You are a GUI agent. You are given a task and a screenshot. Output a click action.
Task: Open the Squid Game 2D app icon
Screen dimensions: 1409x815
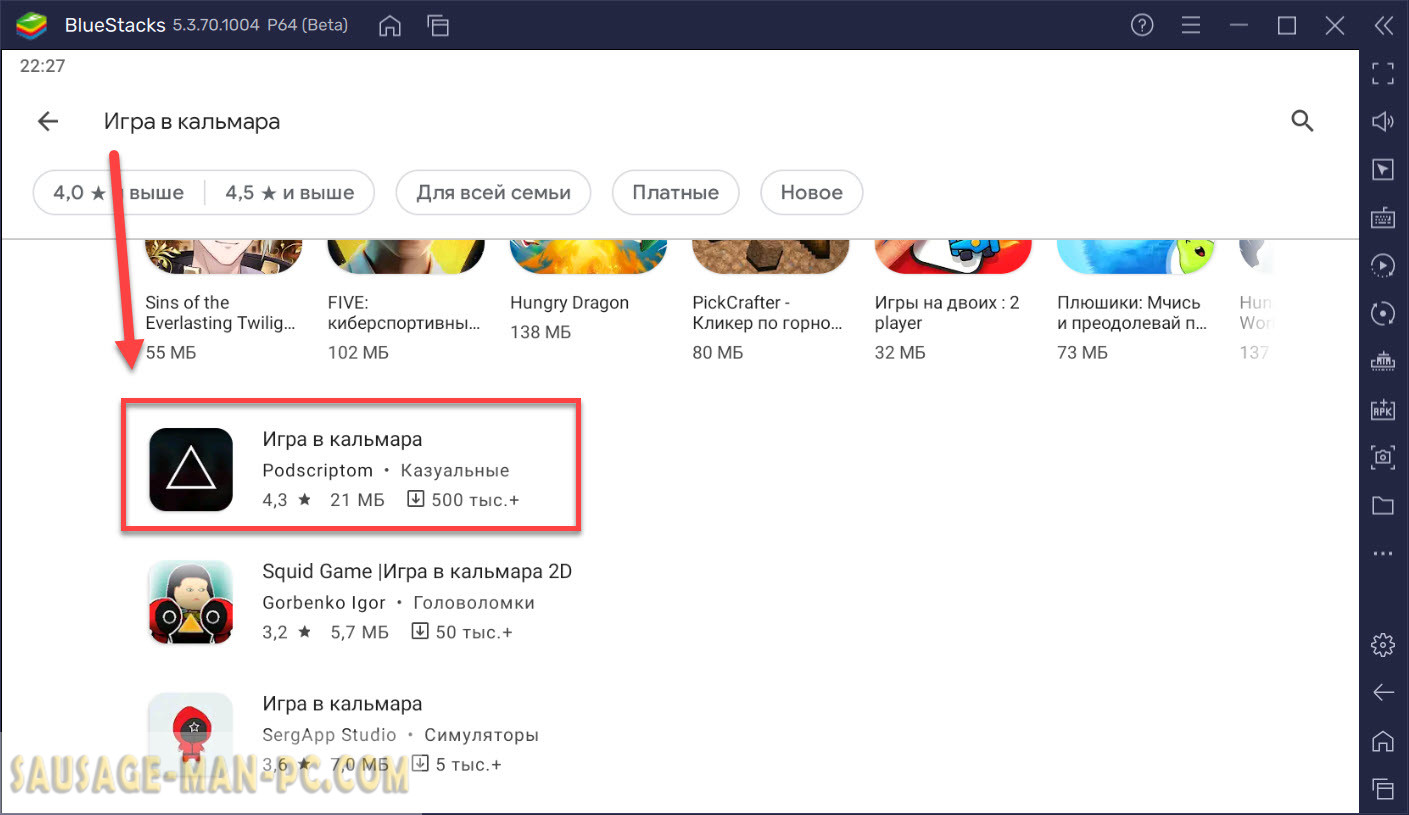pos(191,601)
